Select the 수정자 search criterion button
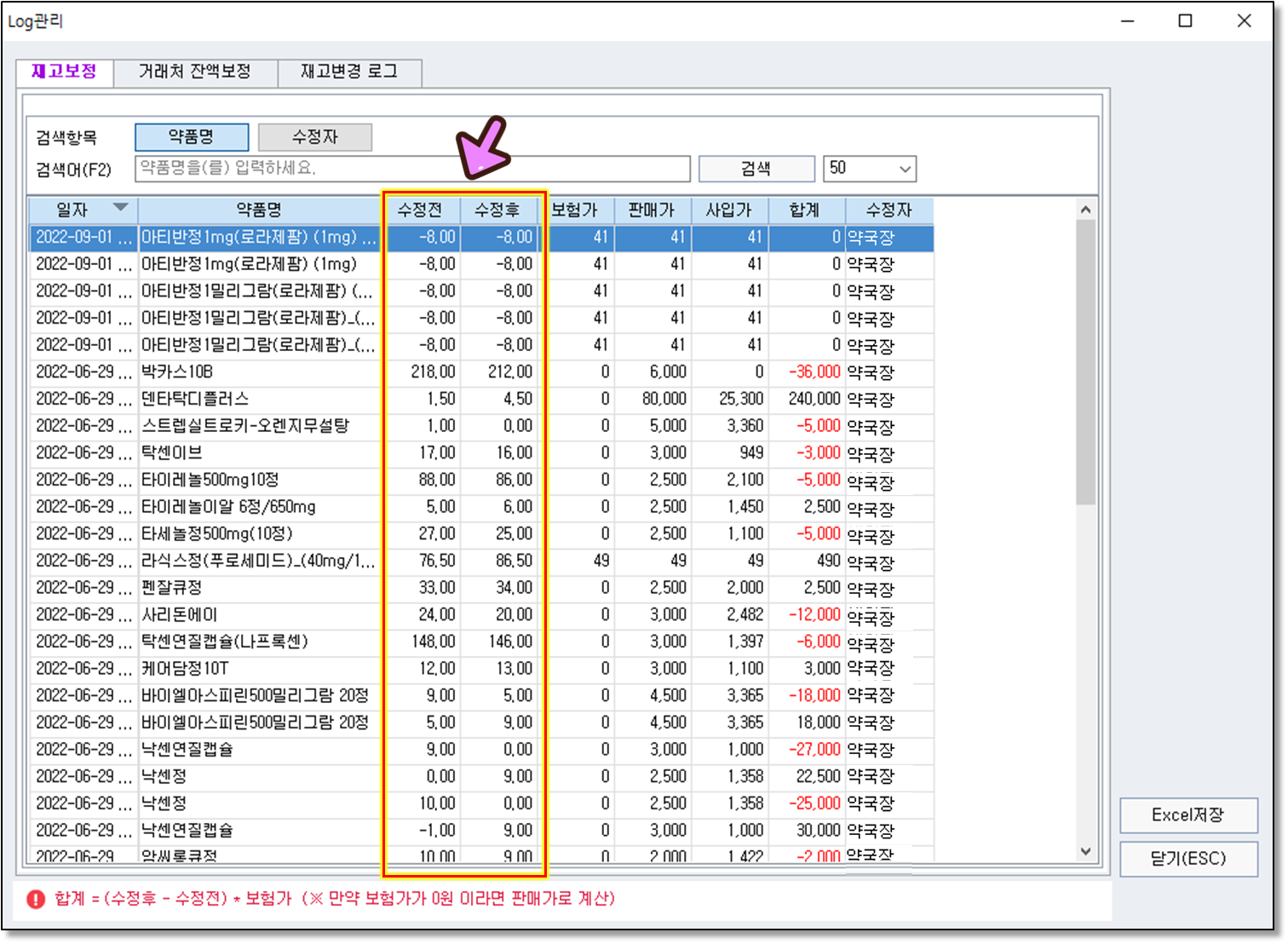 [314, 137]
